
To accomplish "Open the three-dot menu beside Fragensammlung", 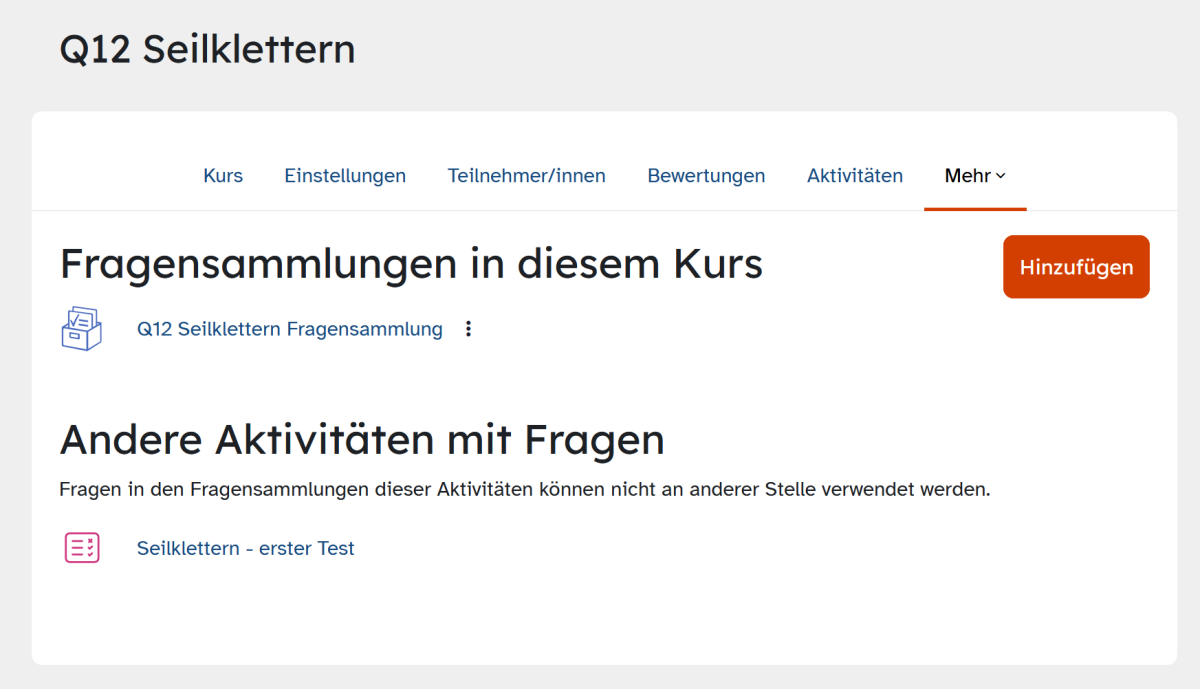I will (468, 329).
